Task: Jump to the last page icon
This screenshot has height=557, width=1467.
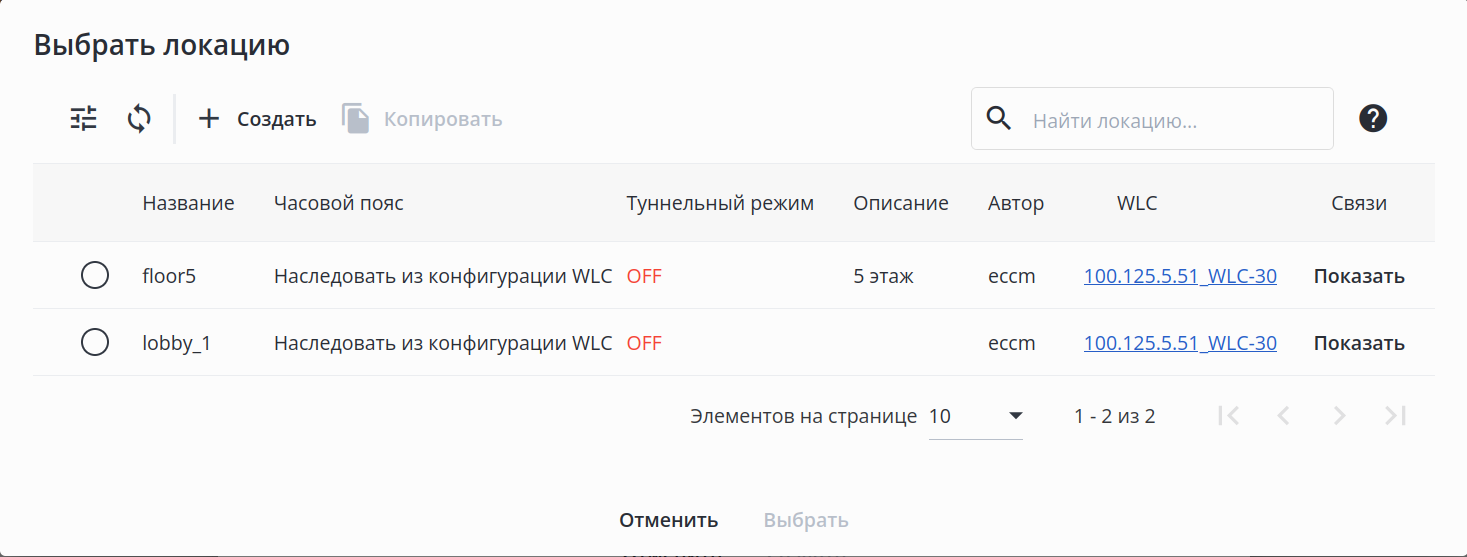Action: tap(1395, 416)
